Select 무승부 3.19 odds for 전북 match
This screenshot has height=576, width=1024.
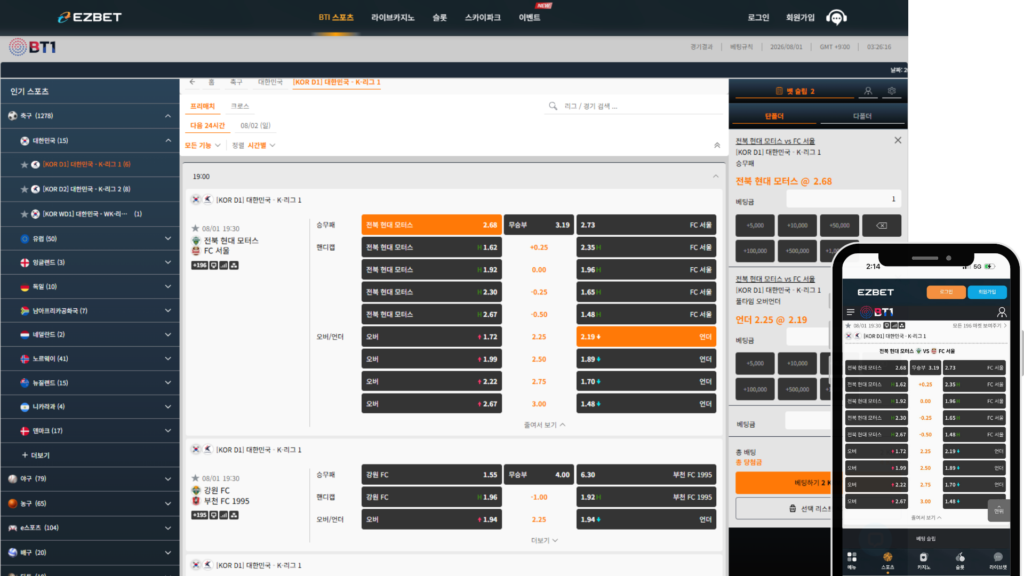[x=539, y=225]
